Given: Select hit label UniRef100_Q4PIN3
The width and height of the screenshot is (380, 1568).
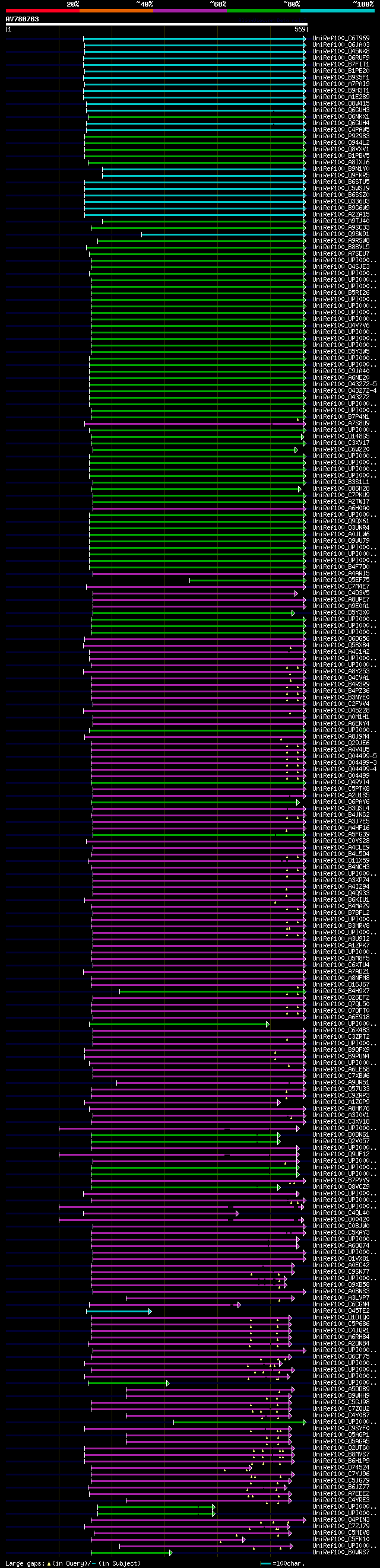Looking at the screenshot, I should [341, 1520].
